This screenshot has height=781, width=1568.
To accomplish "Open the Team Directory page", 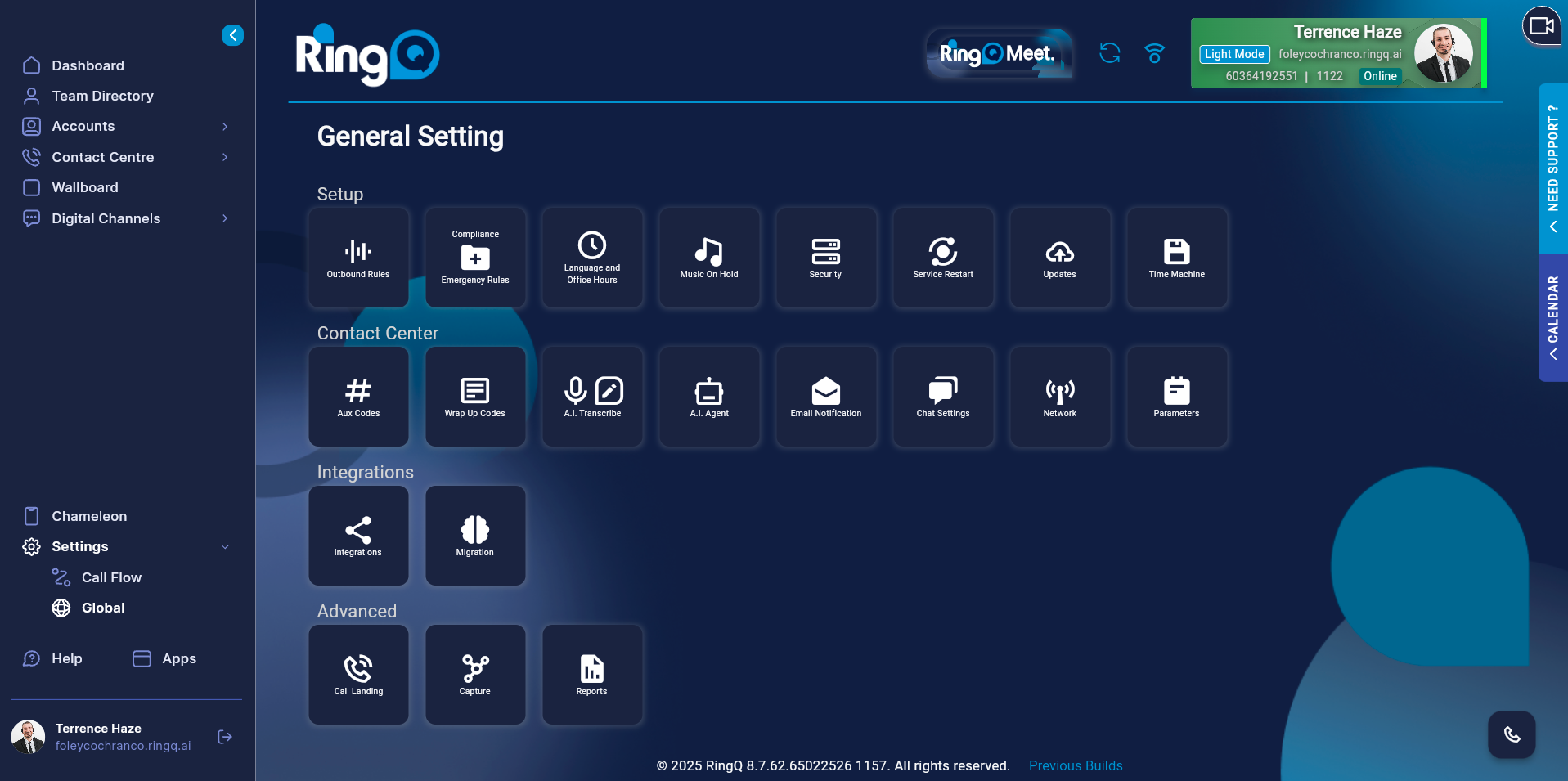I will pyautogui.click(x=102, y=96).
